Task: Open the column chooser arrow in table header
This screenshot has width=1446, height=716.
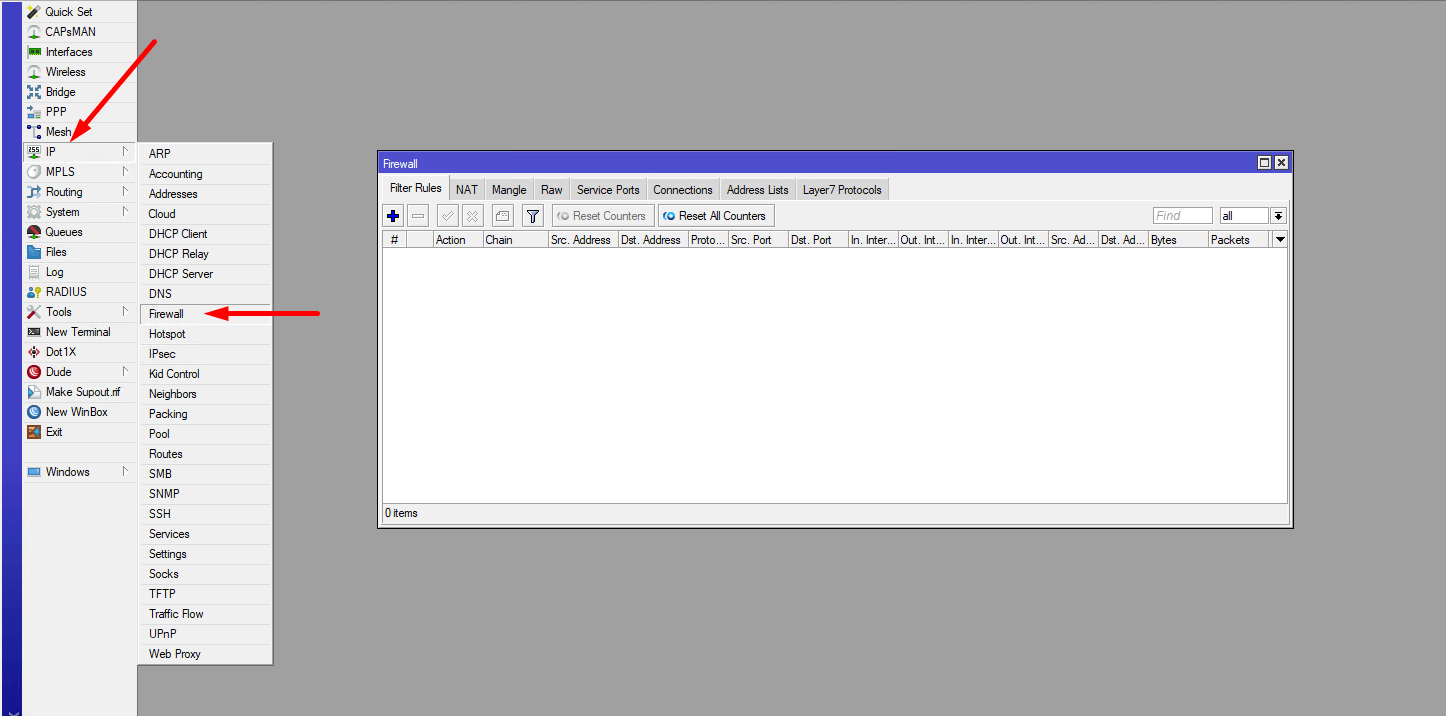Action: 1279,240
